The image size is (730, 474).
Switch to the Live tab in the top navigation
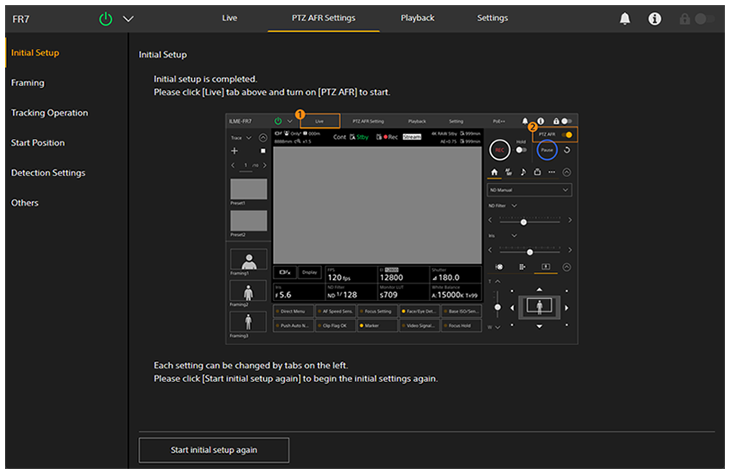point(229,18)
